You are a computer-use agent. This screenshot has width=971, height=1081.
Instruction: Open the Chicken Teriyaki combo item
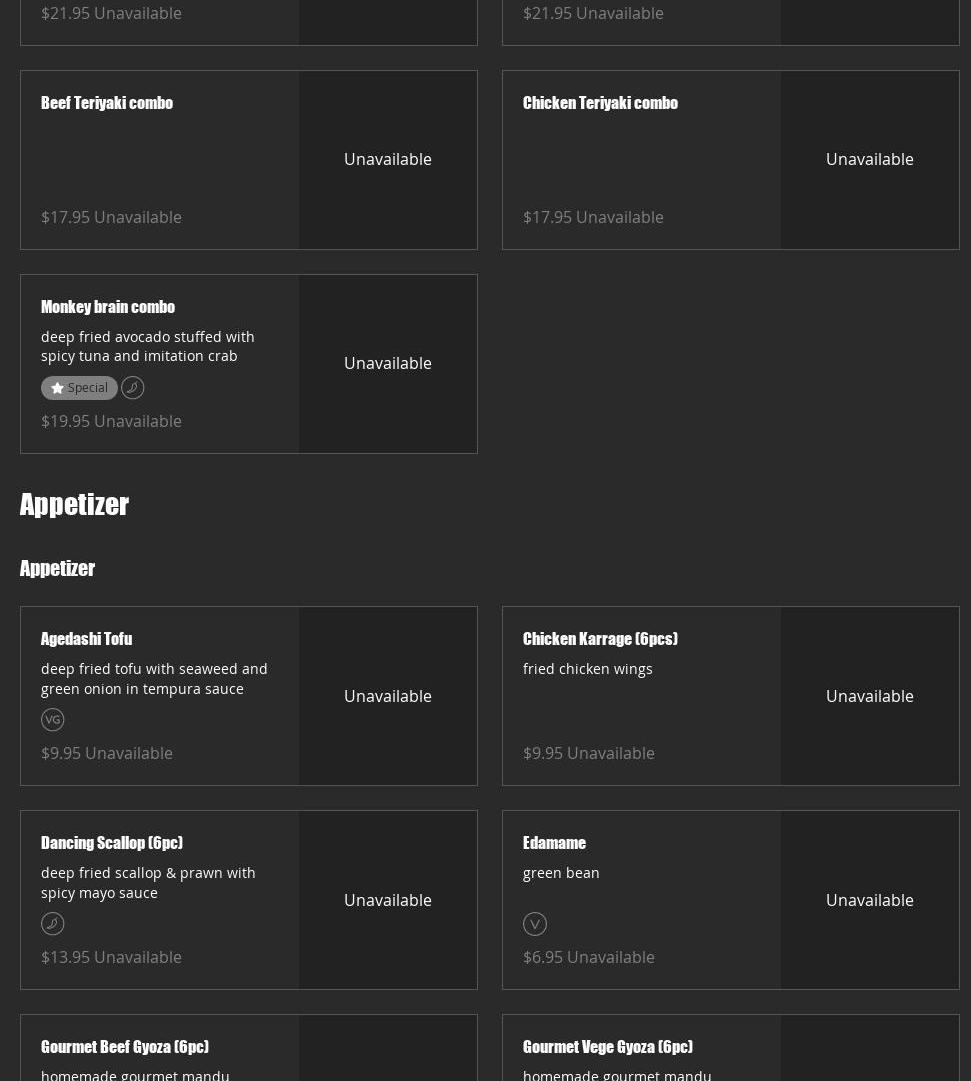[x=600, y=103]
